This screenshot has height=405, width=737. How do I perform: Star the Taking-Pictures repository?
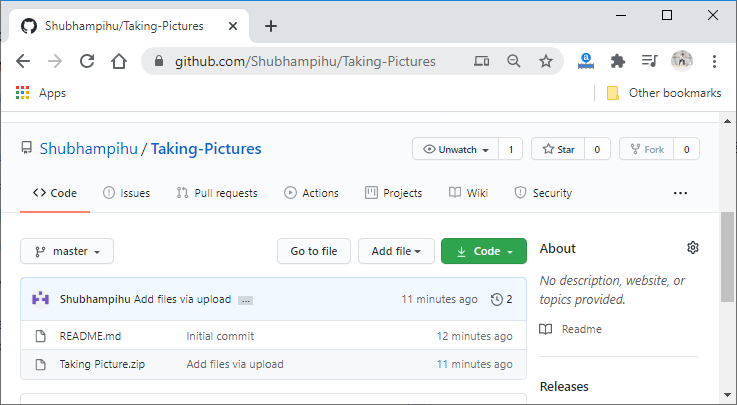558,149
